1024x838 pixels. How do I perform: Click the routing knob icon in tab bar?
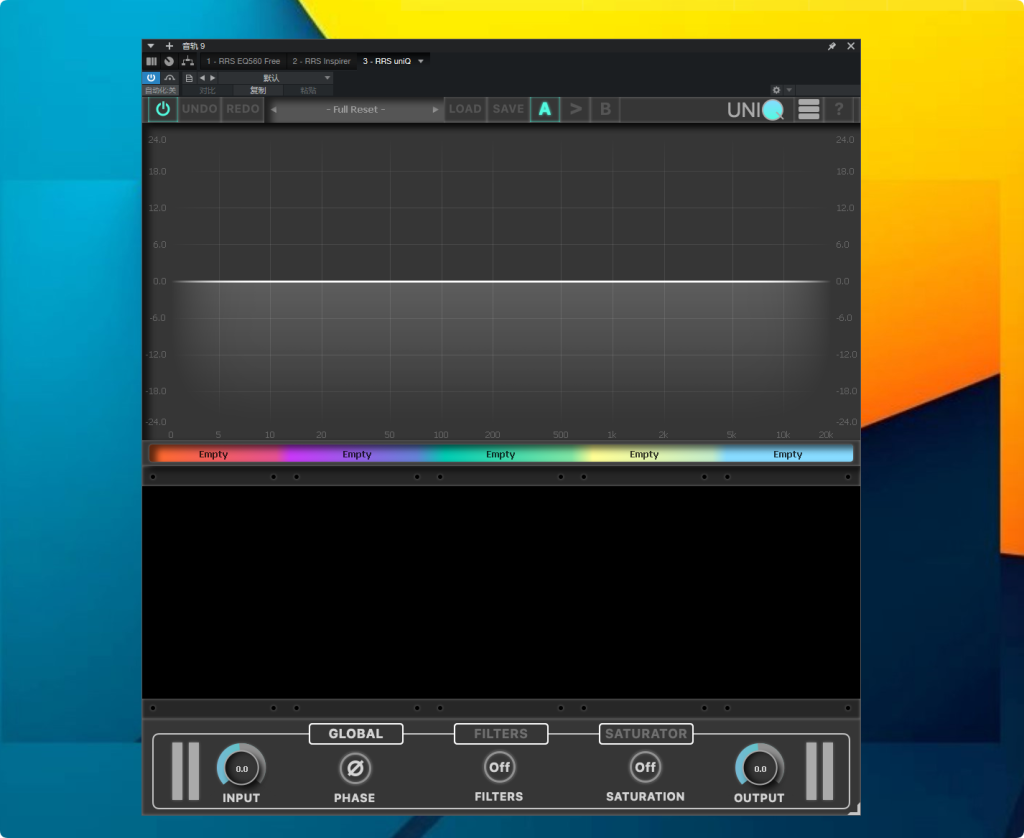pyautogui.click(x=169, y=61)
